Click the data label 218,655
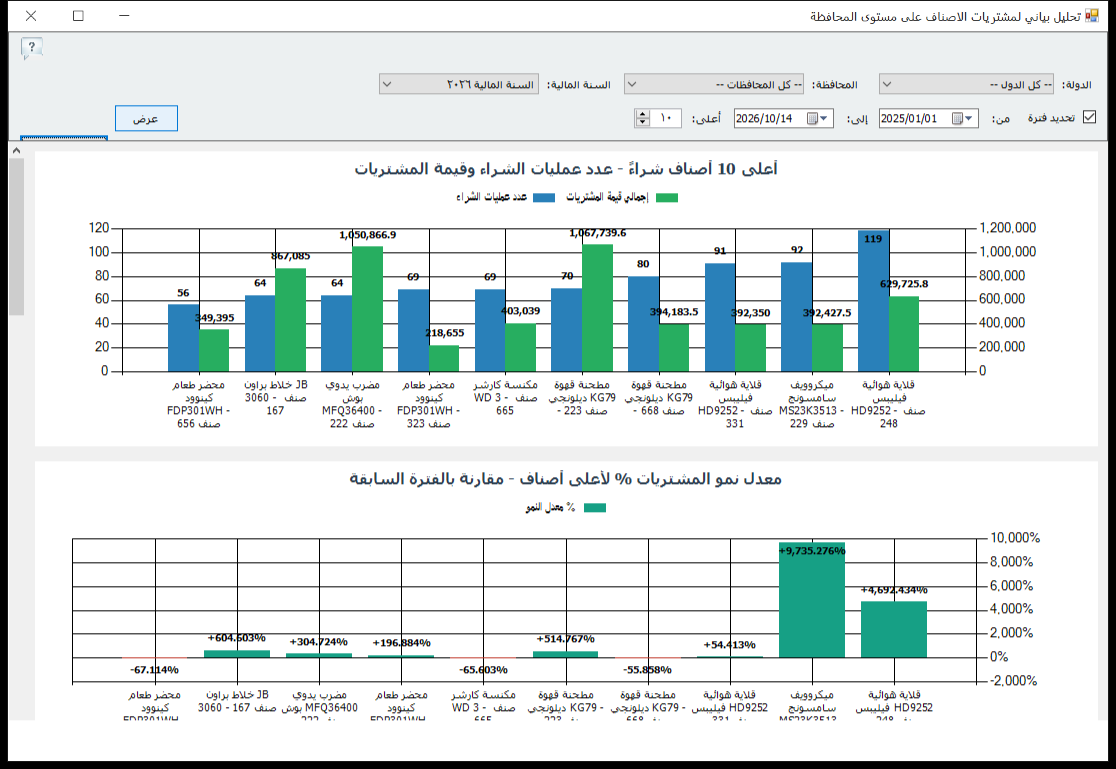1116x769 pixels. (x=445, y=333)
